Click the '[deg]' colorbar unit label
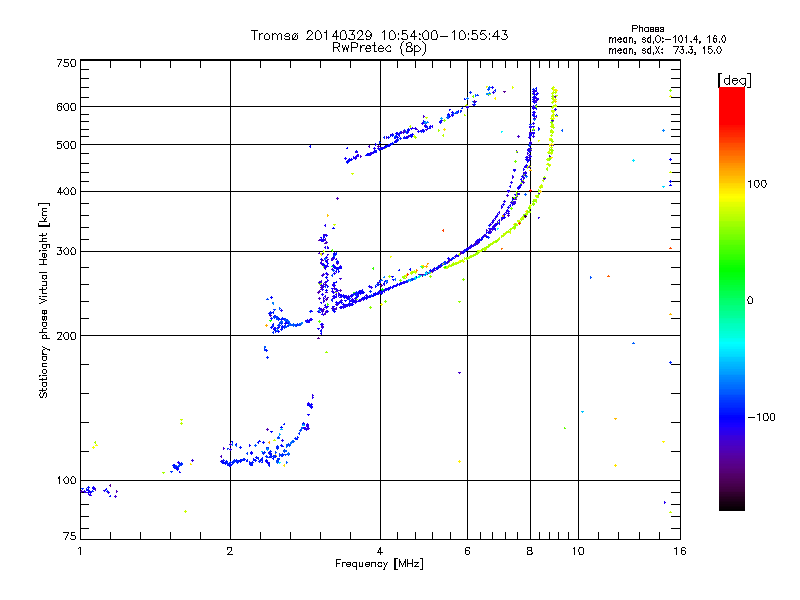Viewport: 800px width, 600px height. (734, 80)
